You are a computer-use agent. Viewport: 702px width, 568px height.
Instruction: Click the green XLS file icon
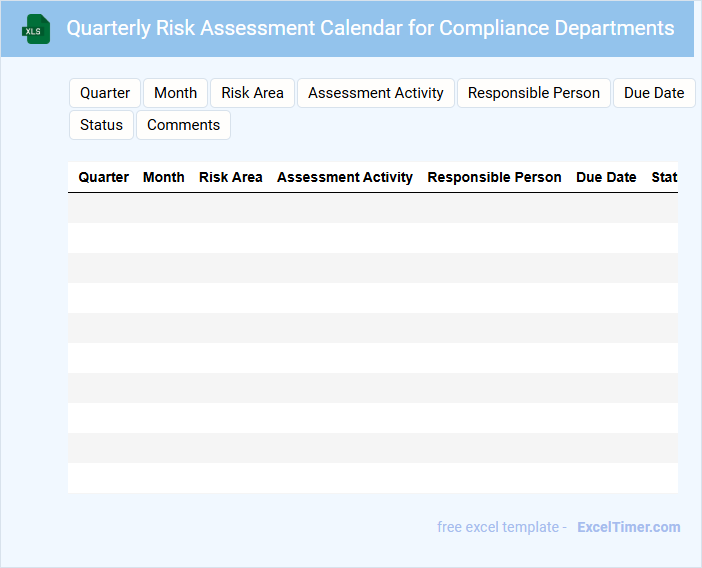pyautogui.click(x=37, y=29)
